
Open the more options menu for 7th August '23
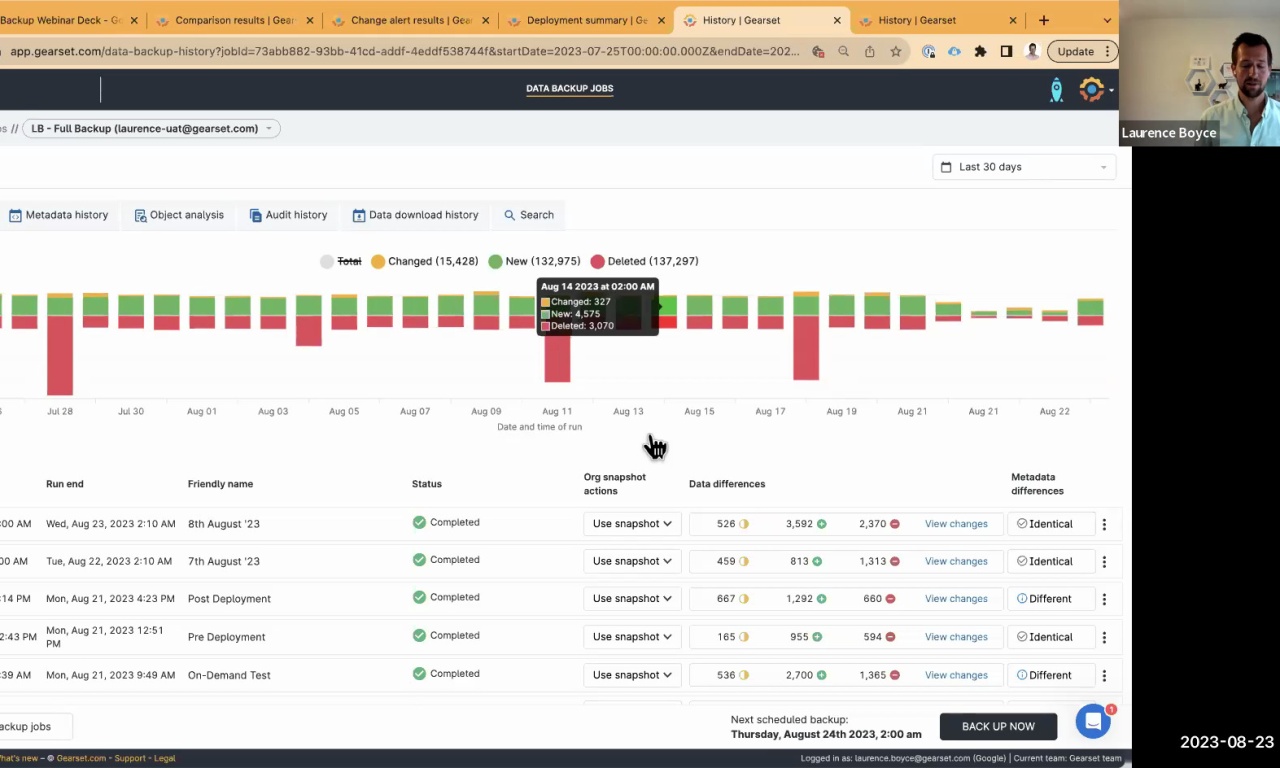point(1104,562)
